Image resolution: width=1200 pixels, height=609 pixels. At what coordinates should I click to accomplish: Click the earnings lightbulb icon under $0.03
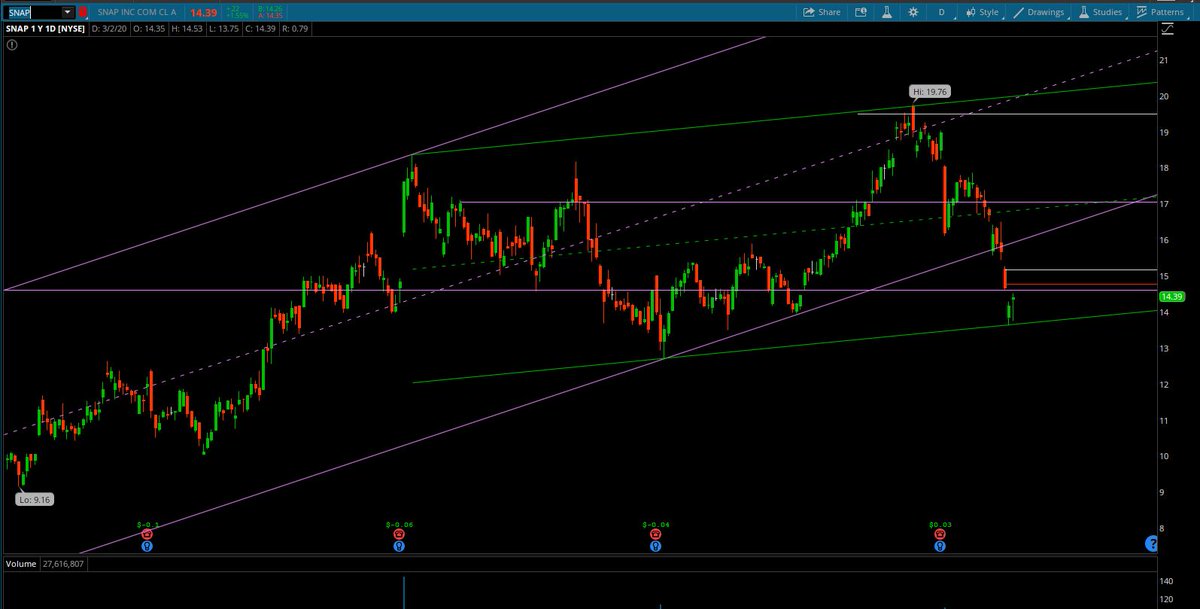[x=939, y=546]
